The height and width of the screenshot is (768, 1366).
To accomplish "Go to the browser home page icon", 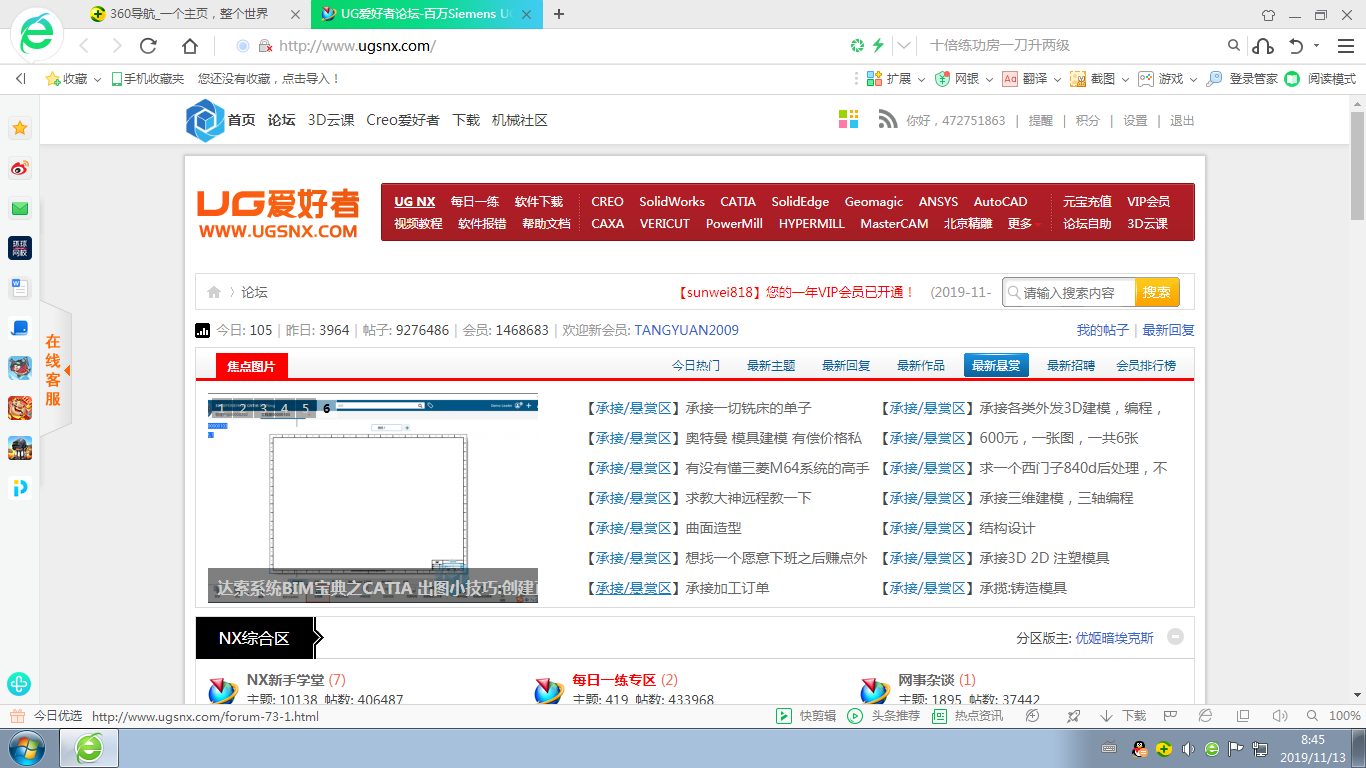I will (x=190, y=46).
